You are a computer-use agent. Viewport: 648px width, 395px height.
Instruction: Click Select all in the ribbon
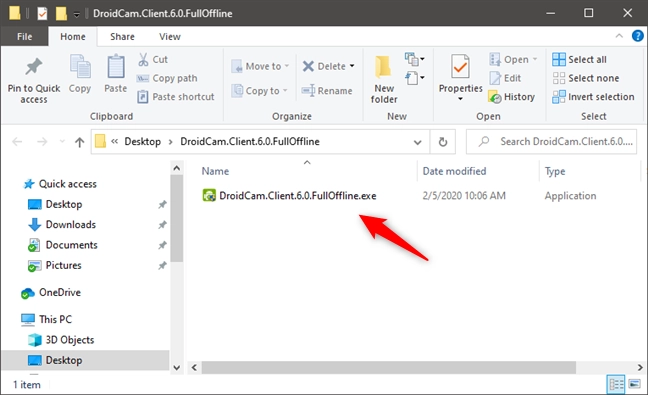tap(579, 59)
